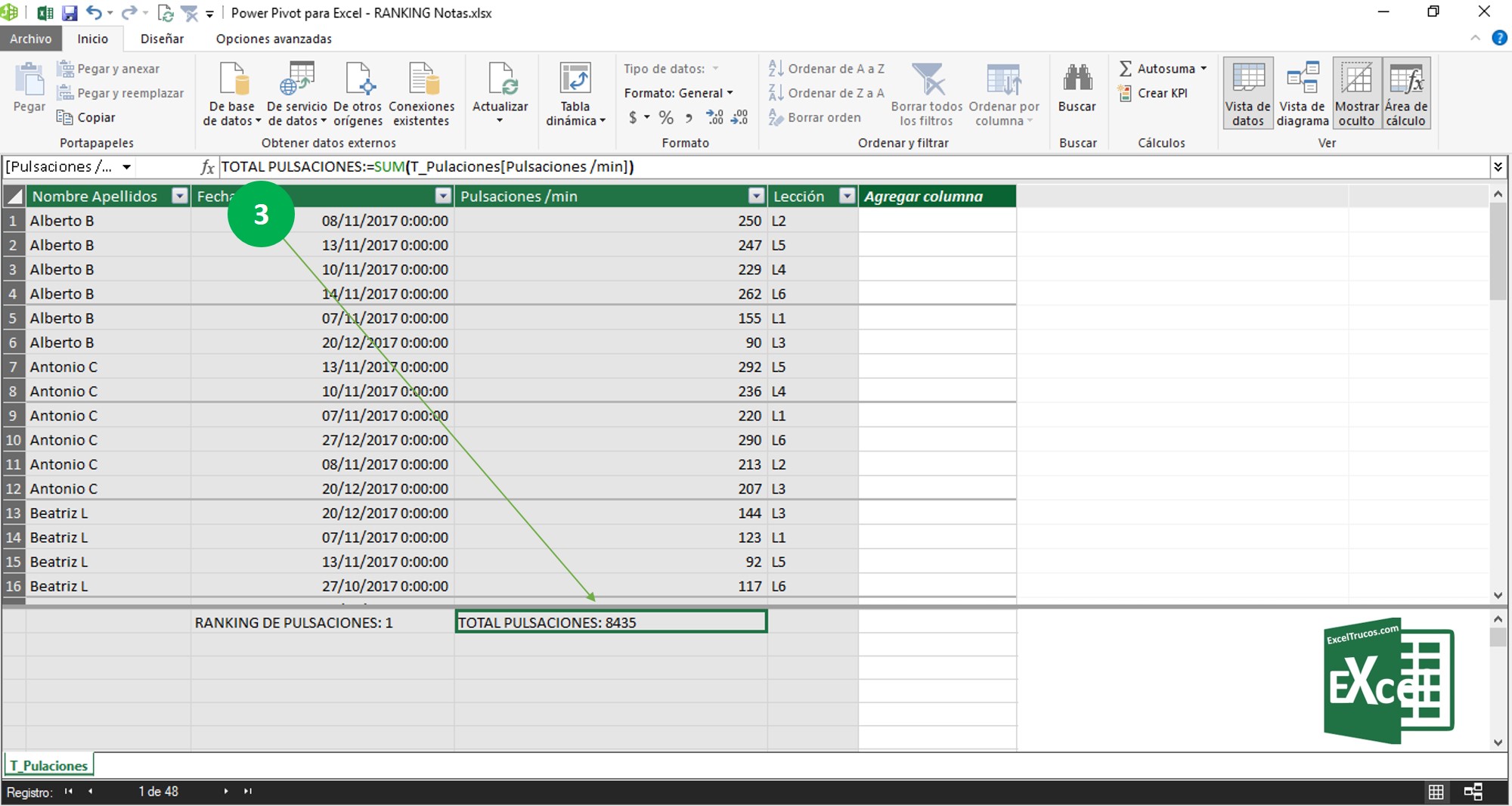Open the Archivo menu
The width and height of the screenshot is (1512, 806).
click(x=30, y=39)
